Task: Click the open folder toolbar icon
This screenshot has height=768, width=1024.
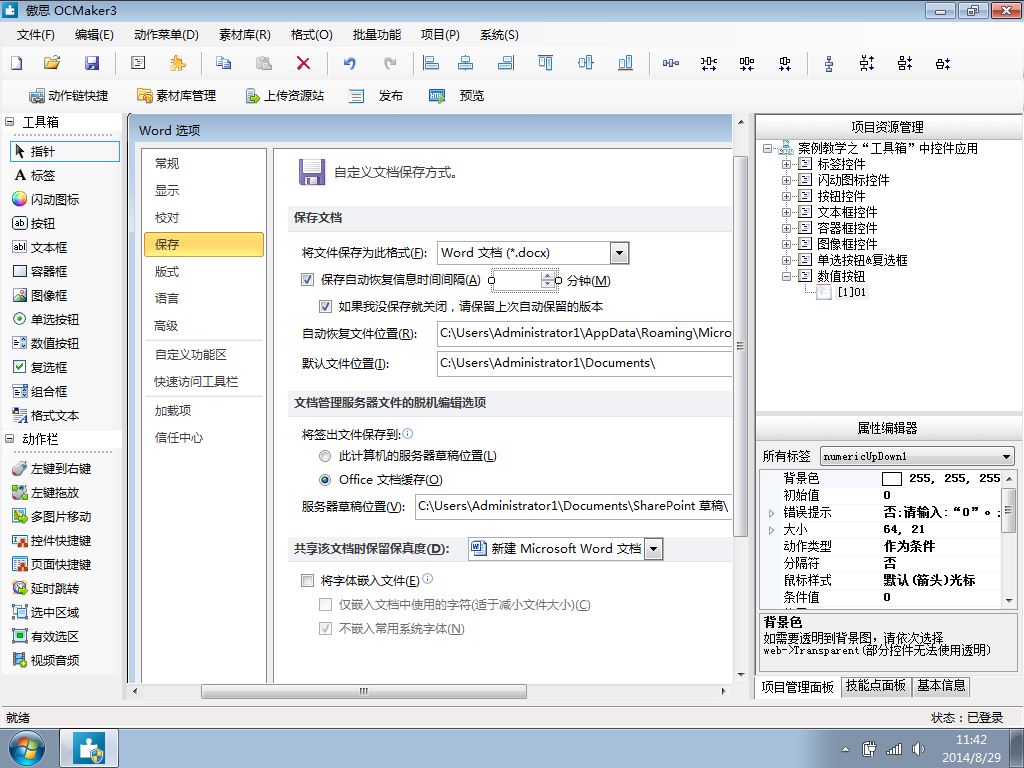Action: (x=52, y=63)
